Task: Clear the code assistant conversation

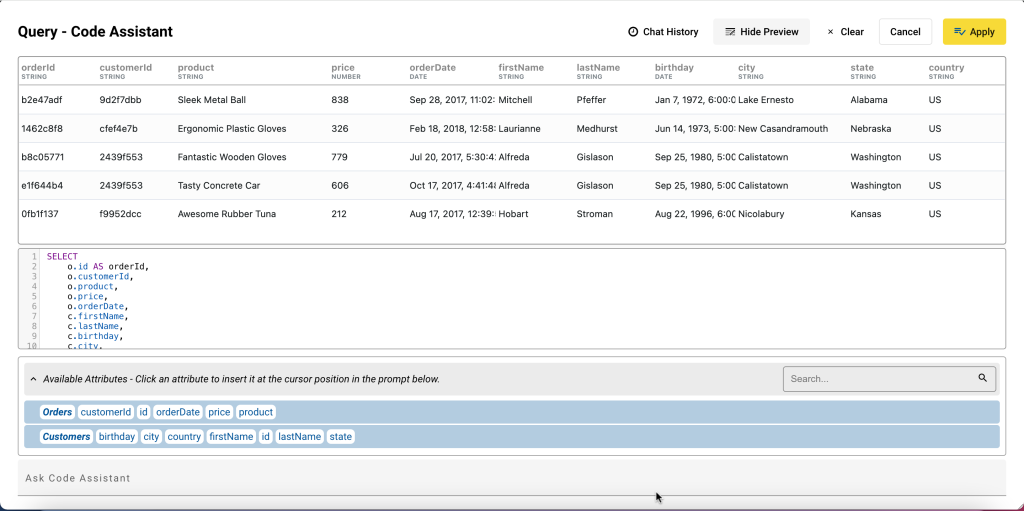Action: [845, 32]
